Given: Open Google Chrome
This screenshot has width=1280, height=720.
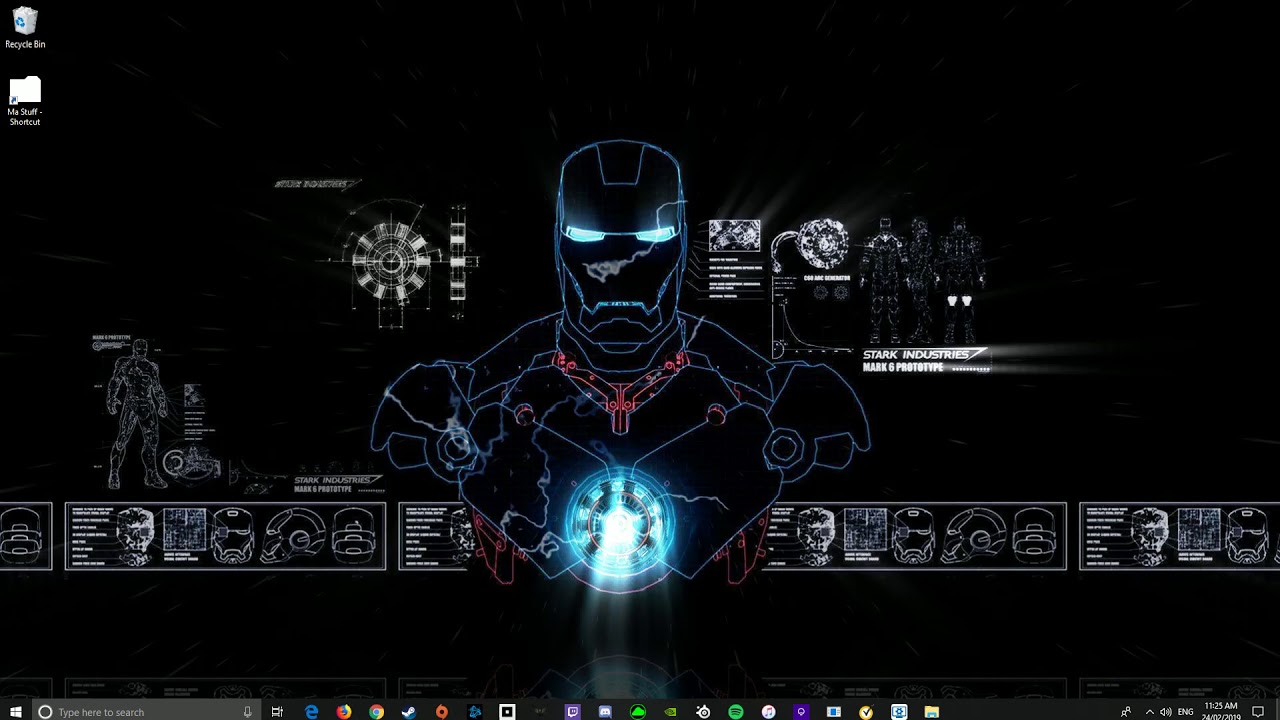Looking at the screenshot, I should [376, 711].
